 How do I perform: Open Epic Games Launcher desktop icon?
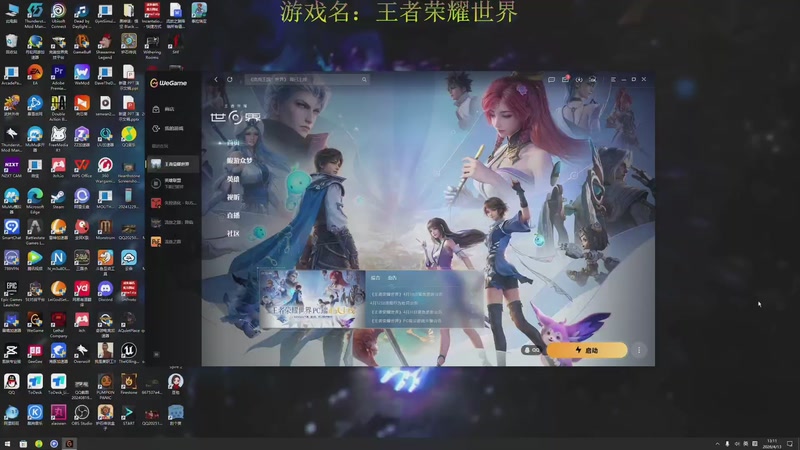[x=11, y=293]
